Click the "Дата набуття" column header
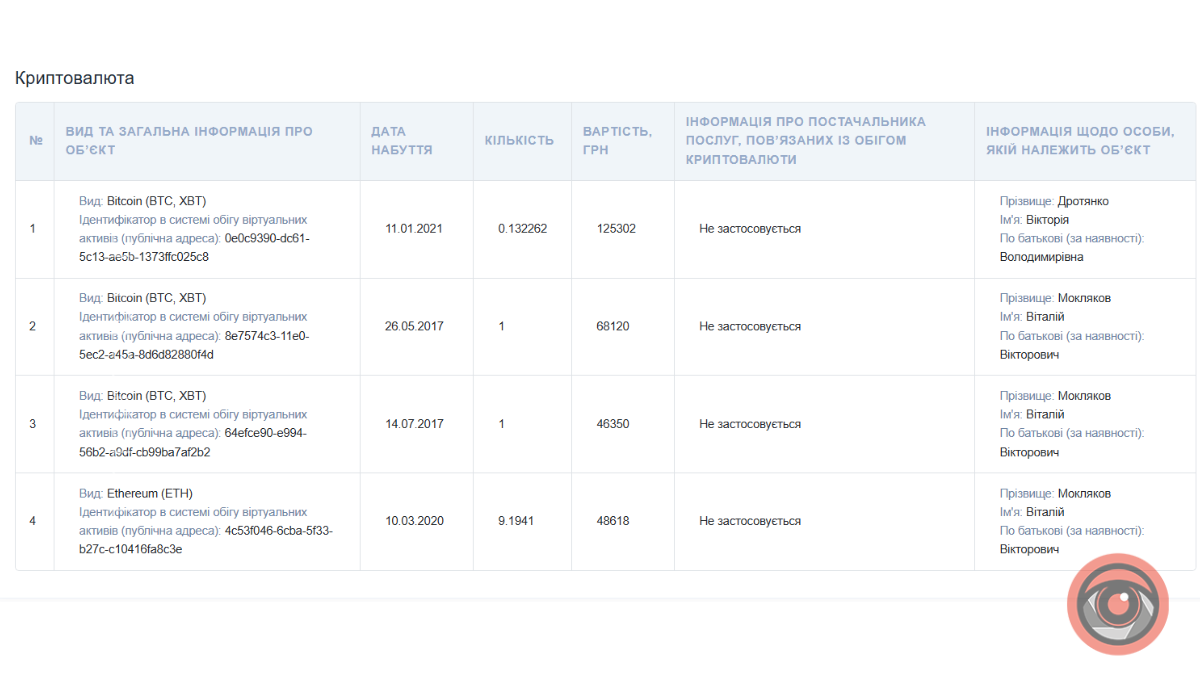 coord(402,141)
